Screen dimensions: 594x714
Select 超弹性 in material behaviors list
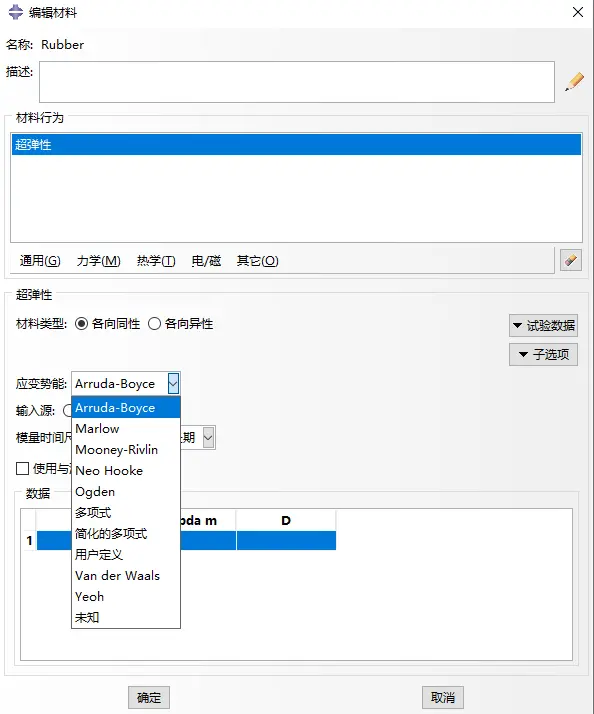pos(297,144)
